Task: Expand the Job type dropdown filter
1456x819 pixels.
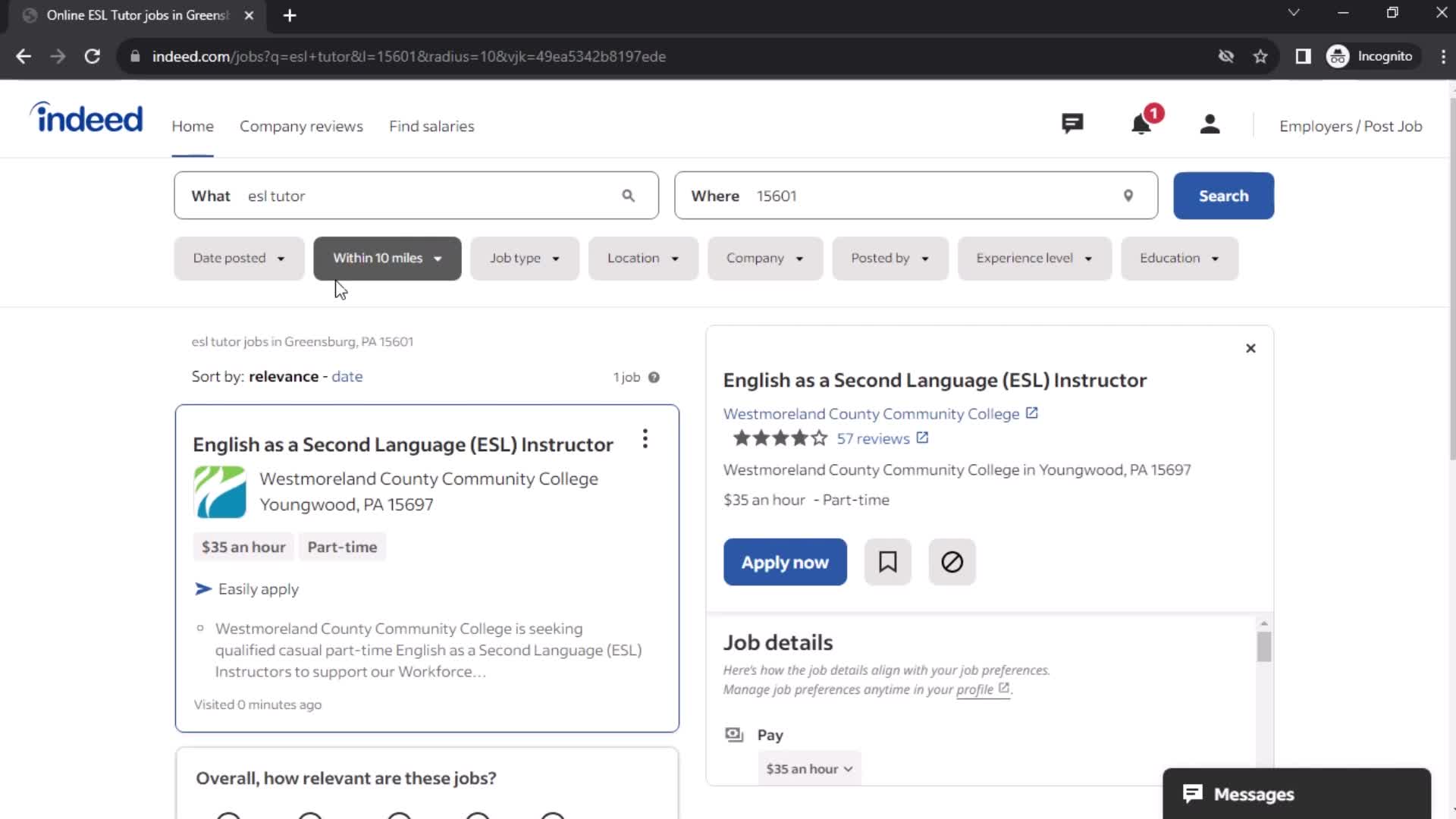Action: click(524, 257)
